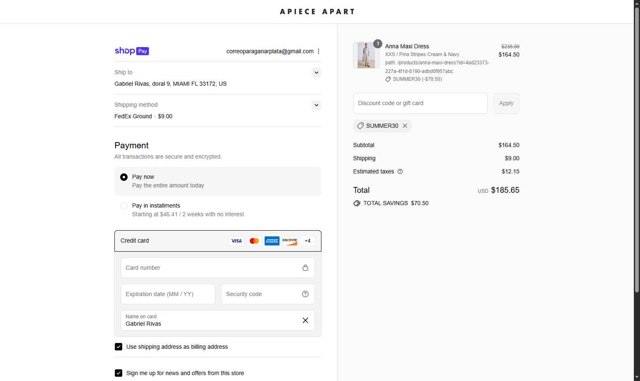Click the Shop Pay logo
The width and height of the screenshot is (640, 381).
point(131,51)
